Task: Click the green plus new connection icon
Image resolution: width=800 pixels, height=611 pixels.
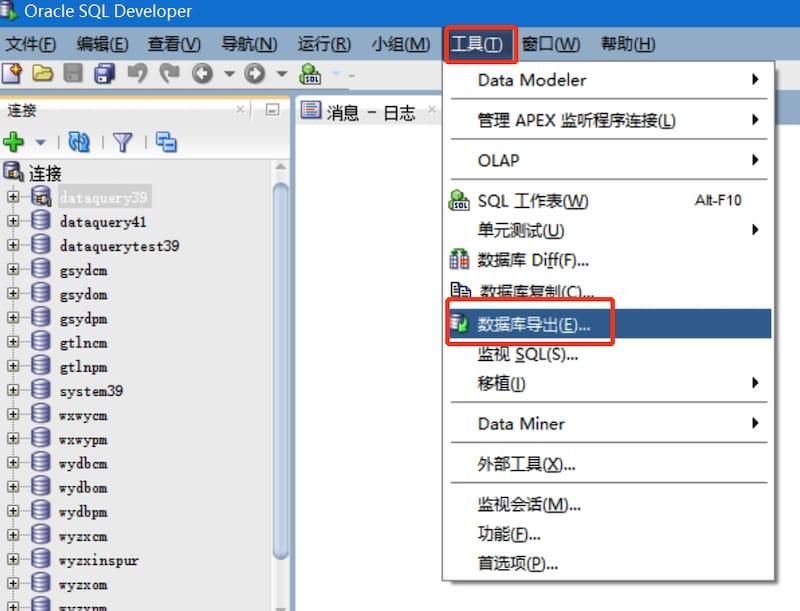Action: pos(14,142)
